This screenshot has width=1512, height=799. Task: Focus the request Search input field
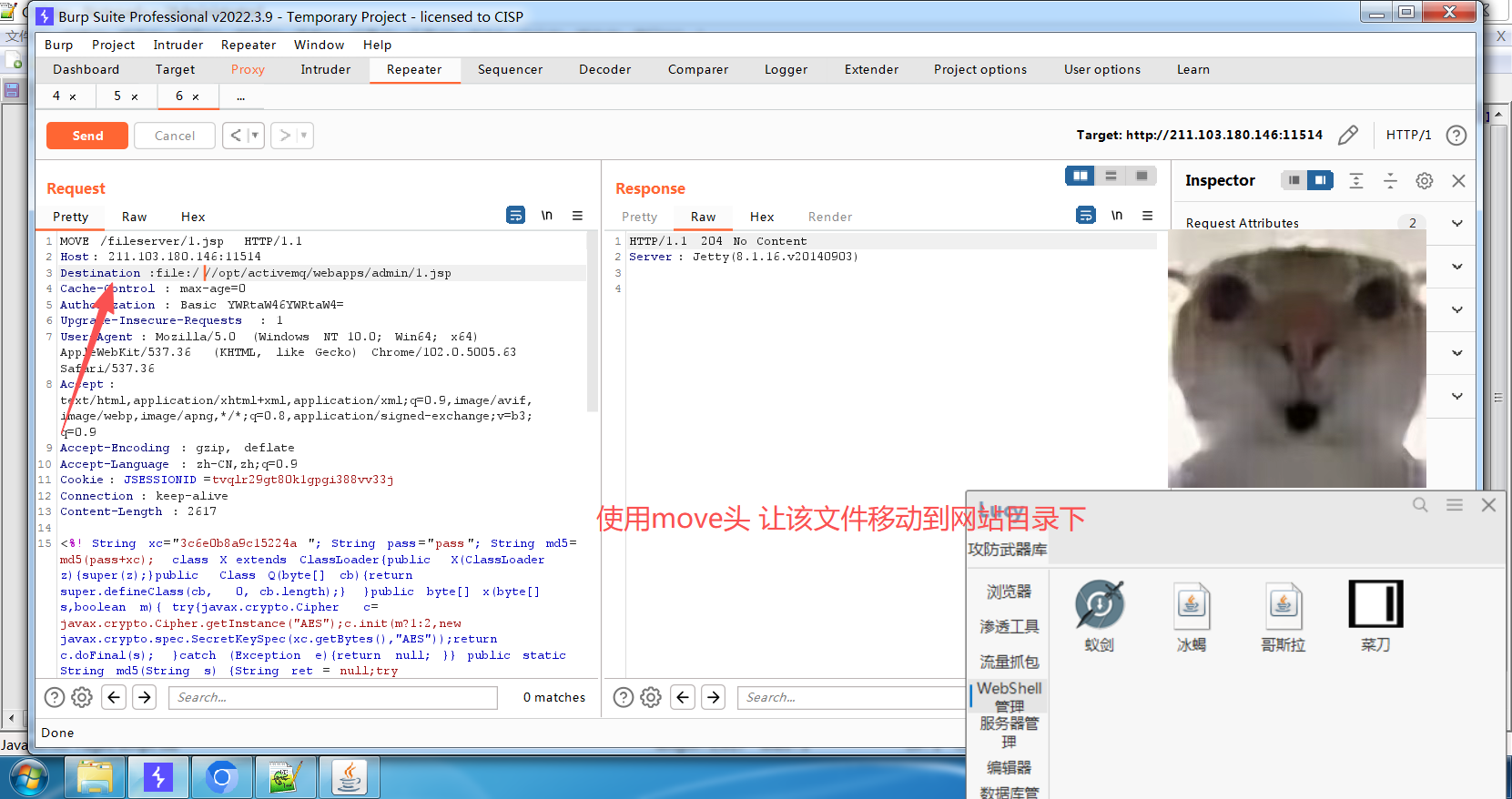tap(333, 697)
